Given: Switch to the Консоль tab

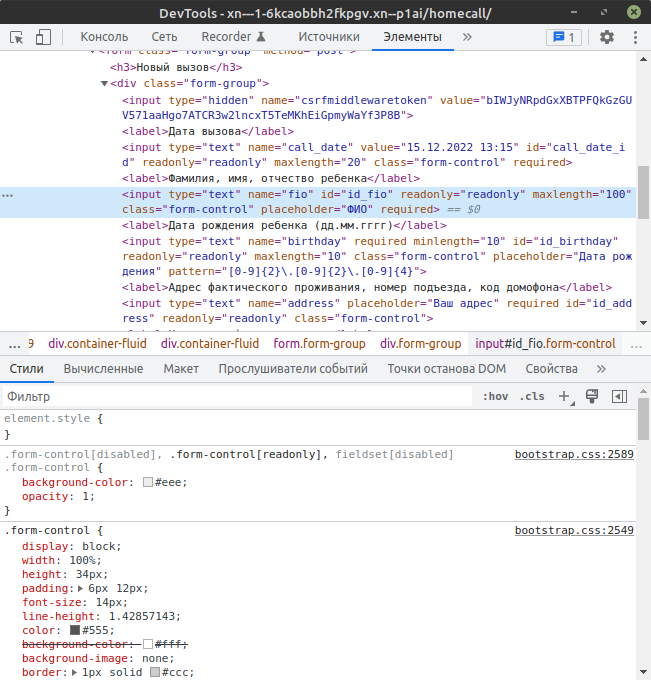Looking at the screenshot, I should [x=104, y=37].
